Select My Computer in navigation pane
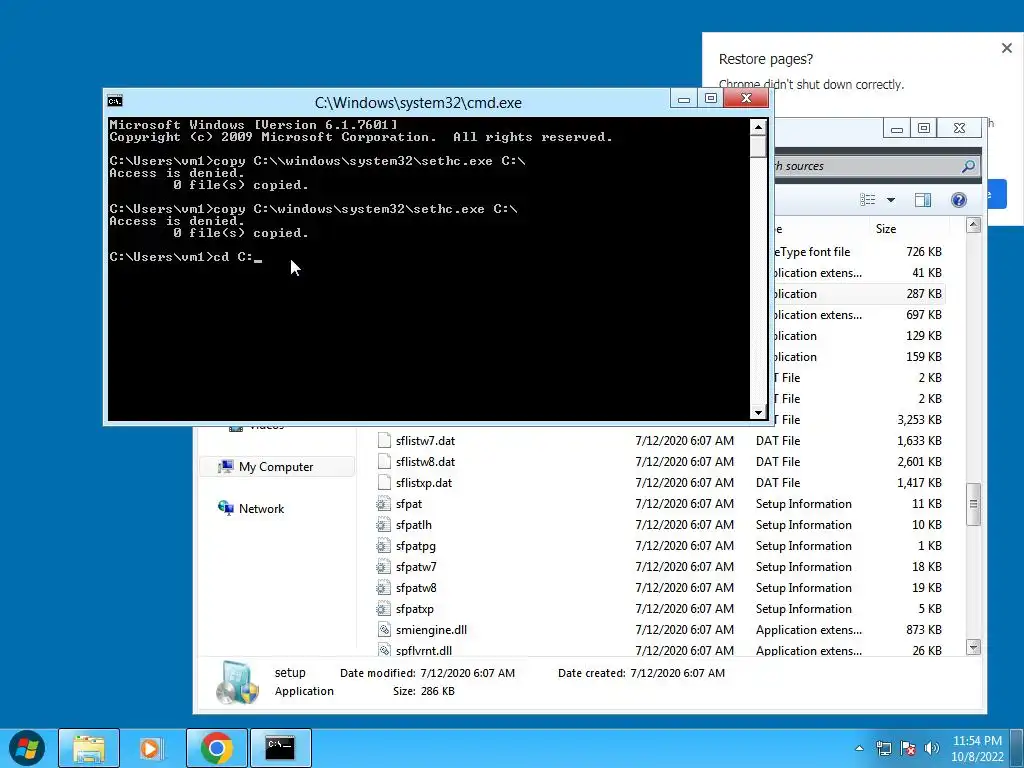This screenshot has height=768, width=1024. pos(276,467)
